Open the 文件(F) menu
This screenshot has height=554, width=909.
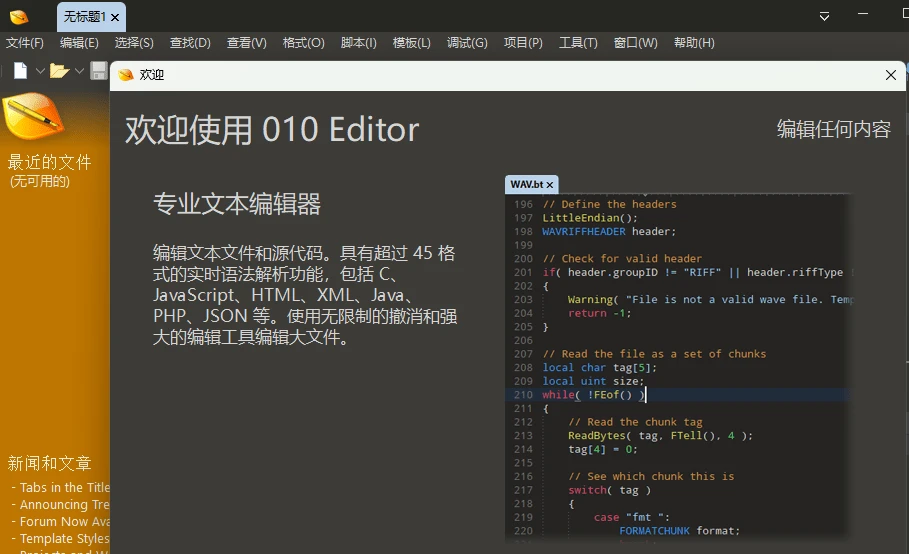(x=25, y=43)
